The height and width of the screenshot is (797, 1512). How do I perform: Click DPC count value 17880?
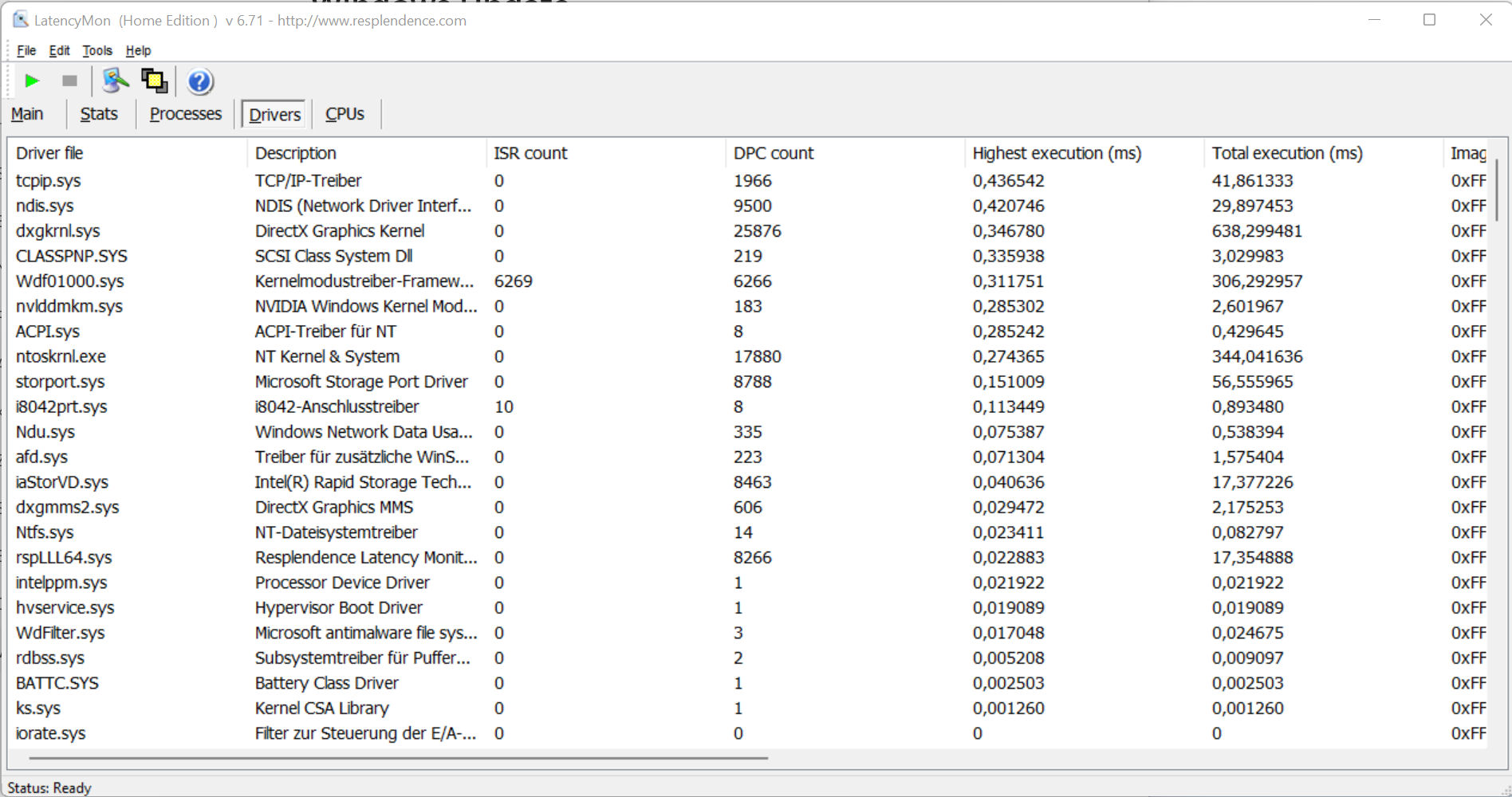coord(758,356)
